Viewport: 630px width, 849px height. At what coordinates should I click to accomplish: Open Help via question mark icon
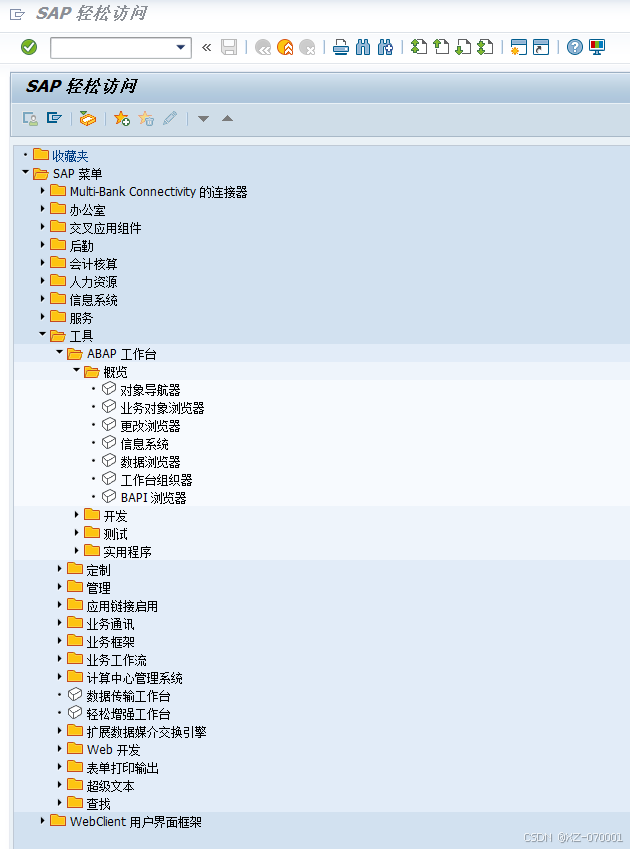click(x=575, y=48)
